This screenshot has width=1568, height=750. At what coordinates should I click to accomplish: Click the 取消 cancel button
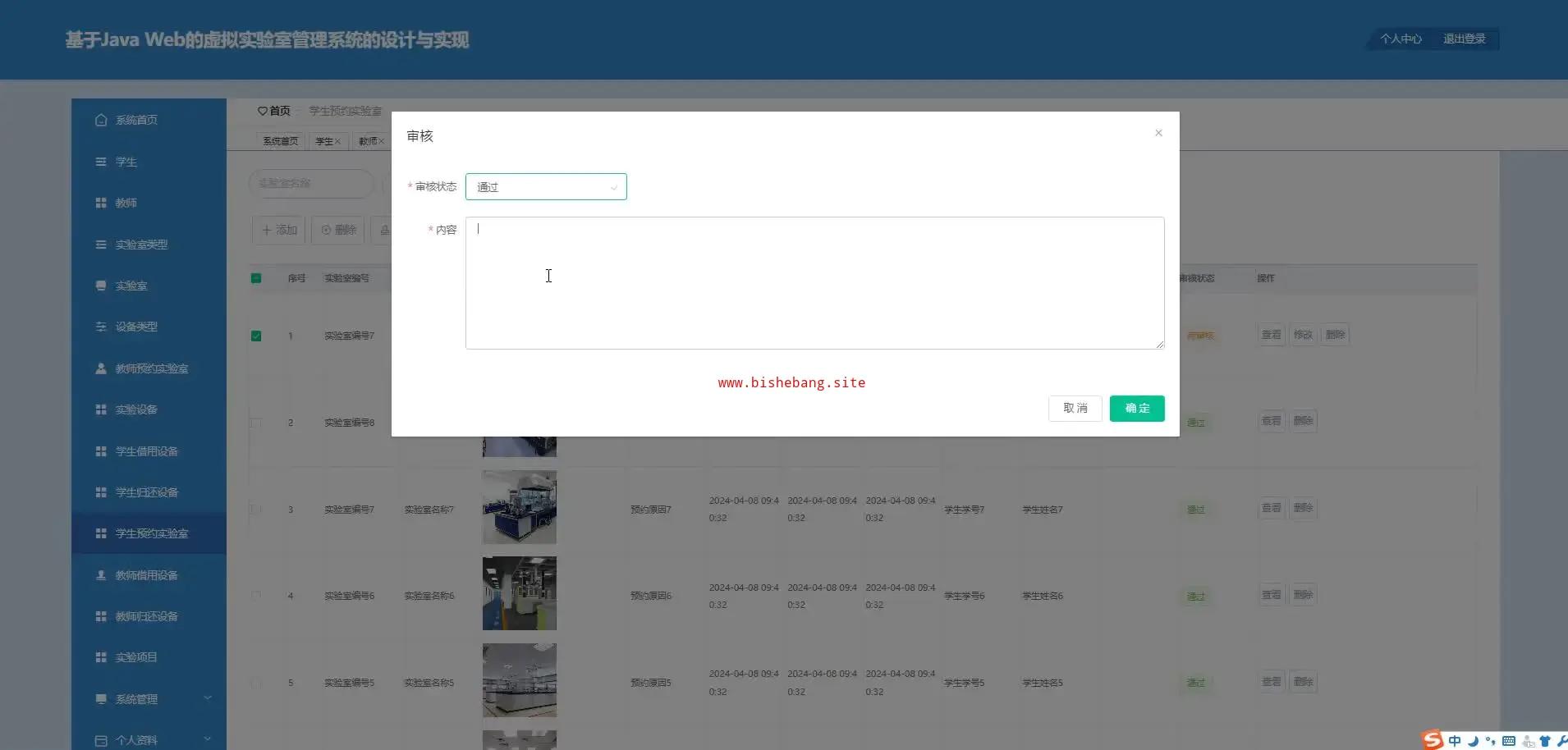pyautogui.click(x=1075, y=409)
